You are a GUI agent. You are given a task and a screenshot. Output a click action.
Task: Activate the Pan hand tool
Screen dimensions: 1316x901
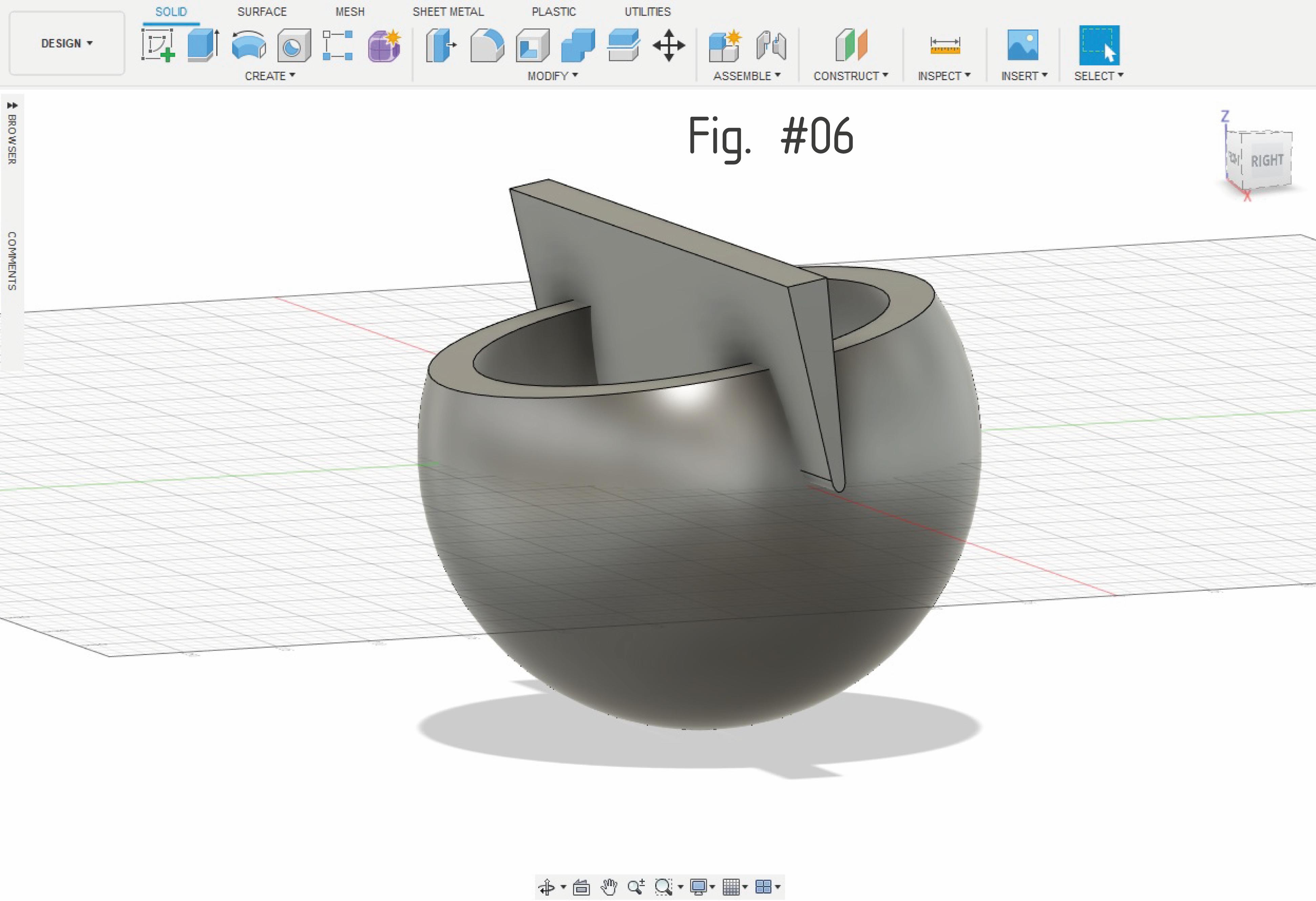[609, 887]
